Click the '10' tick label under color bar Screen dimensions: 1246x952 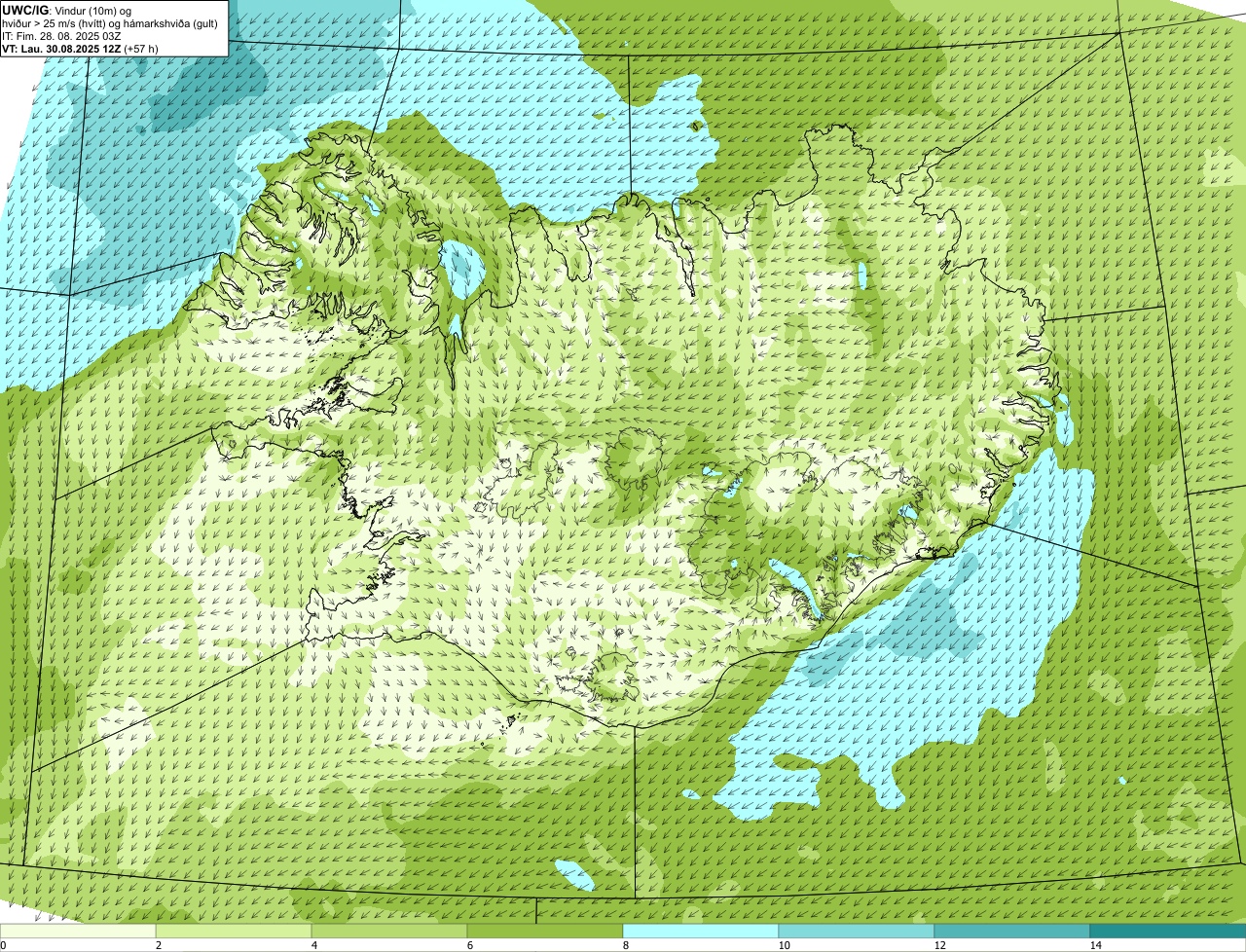tap(784, 945)
